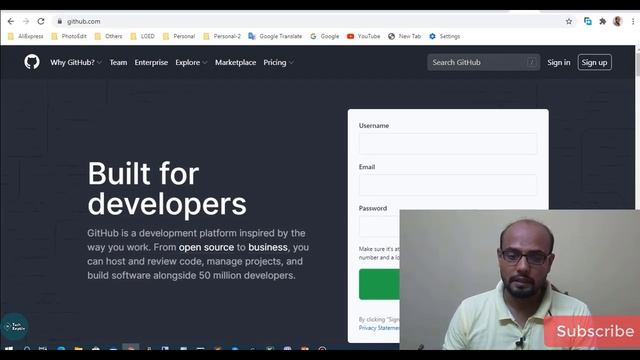Open the Google Translate bookmark
Viewport: 640px width, 360px height.
pos(276,36)
